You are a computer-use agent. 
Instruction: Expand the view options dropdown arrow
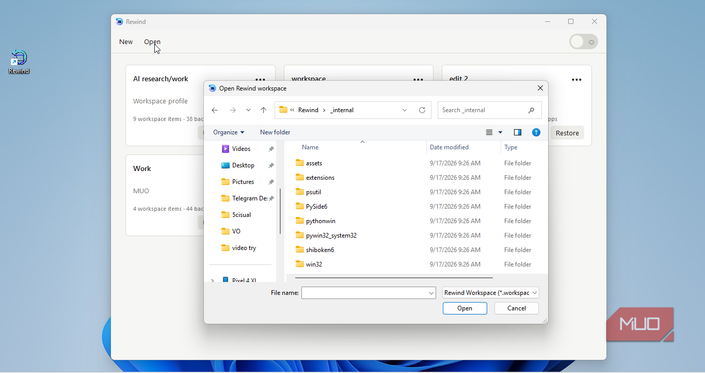coord(500,132)
